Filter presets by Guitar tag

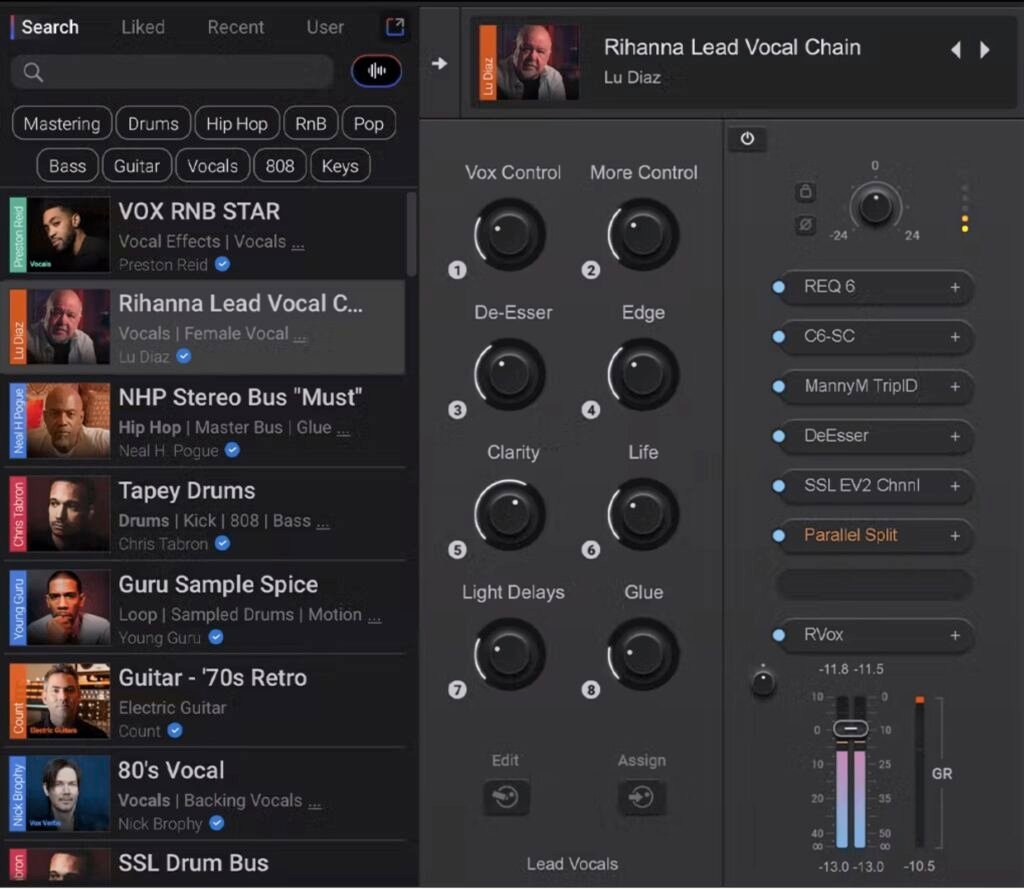click(136, 166)
